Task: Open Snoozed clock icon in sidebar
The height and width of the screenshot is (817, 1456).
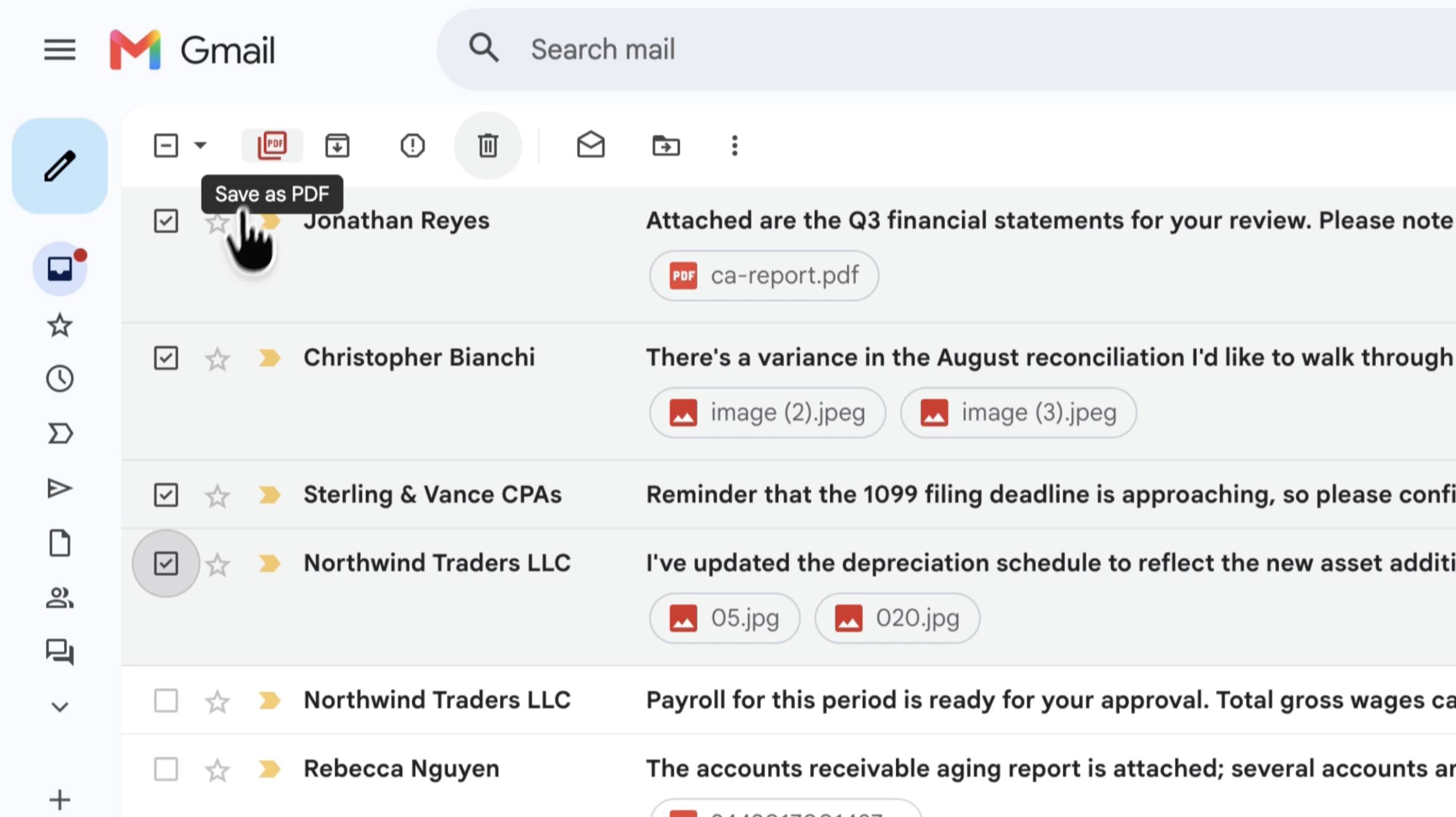Action: [60, 379]
